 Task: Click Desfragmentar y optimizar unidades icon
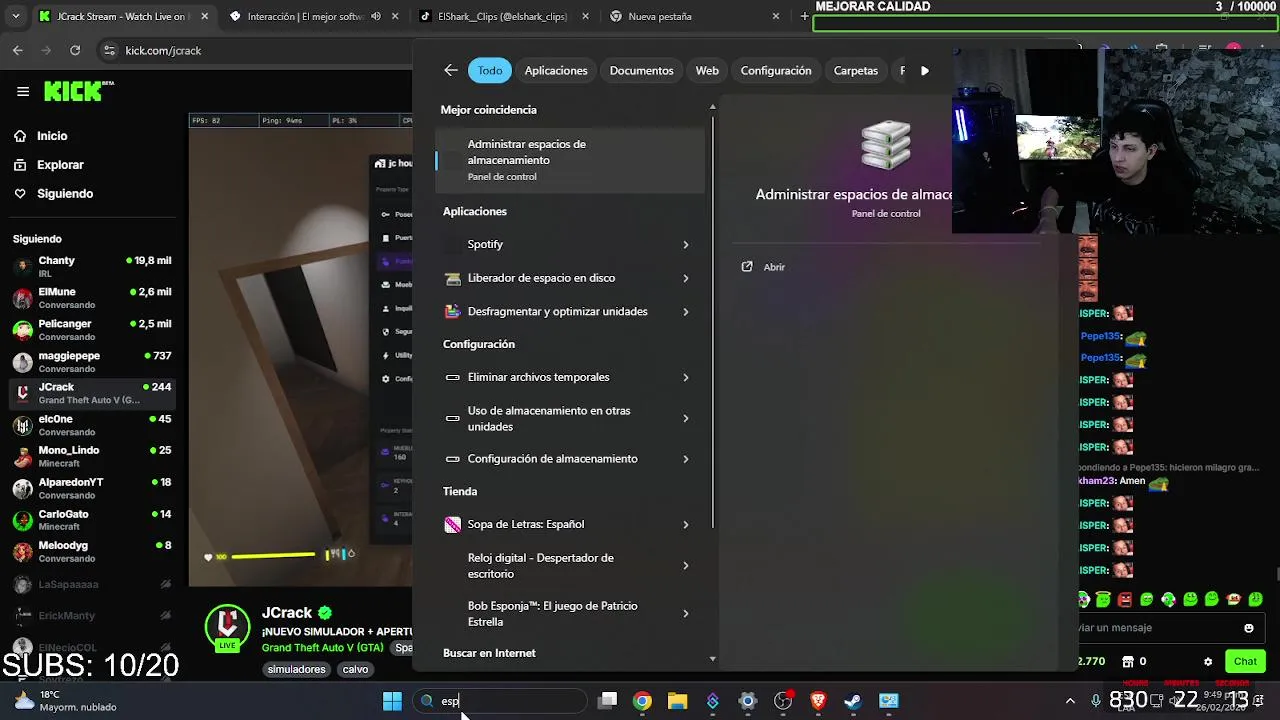point(453,311)
